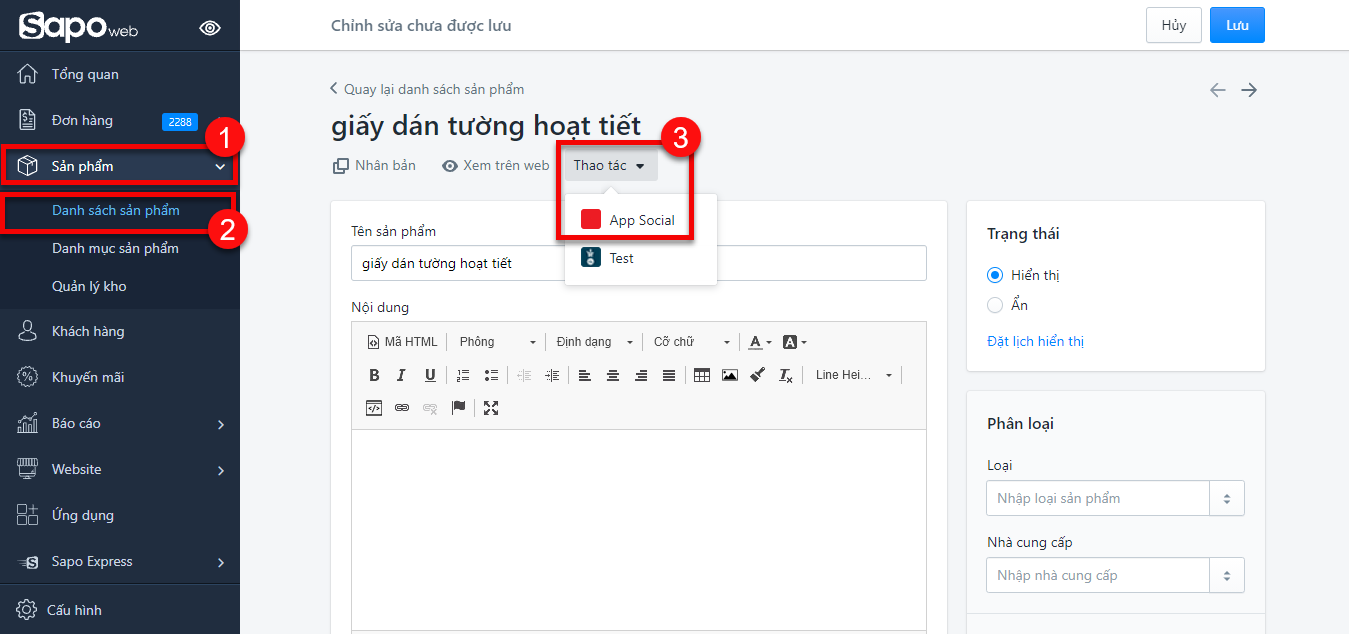This screenshot has width=1349, height=634.
Task: Open the Phông font dropdown
Action: click(498, 342)
